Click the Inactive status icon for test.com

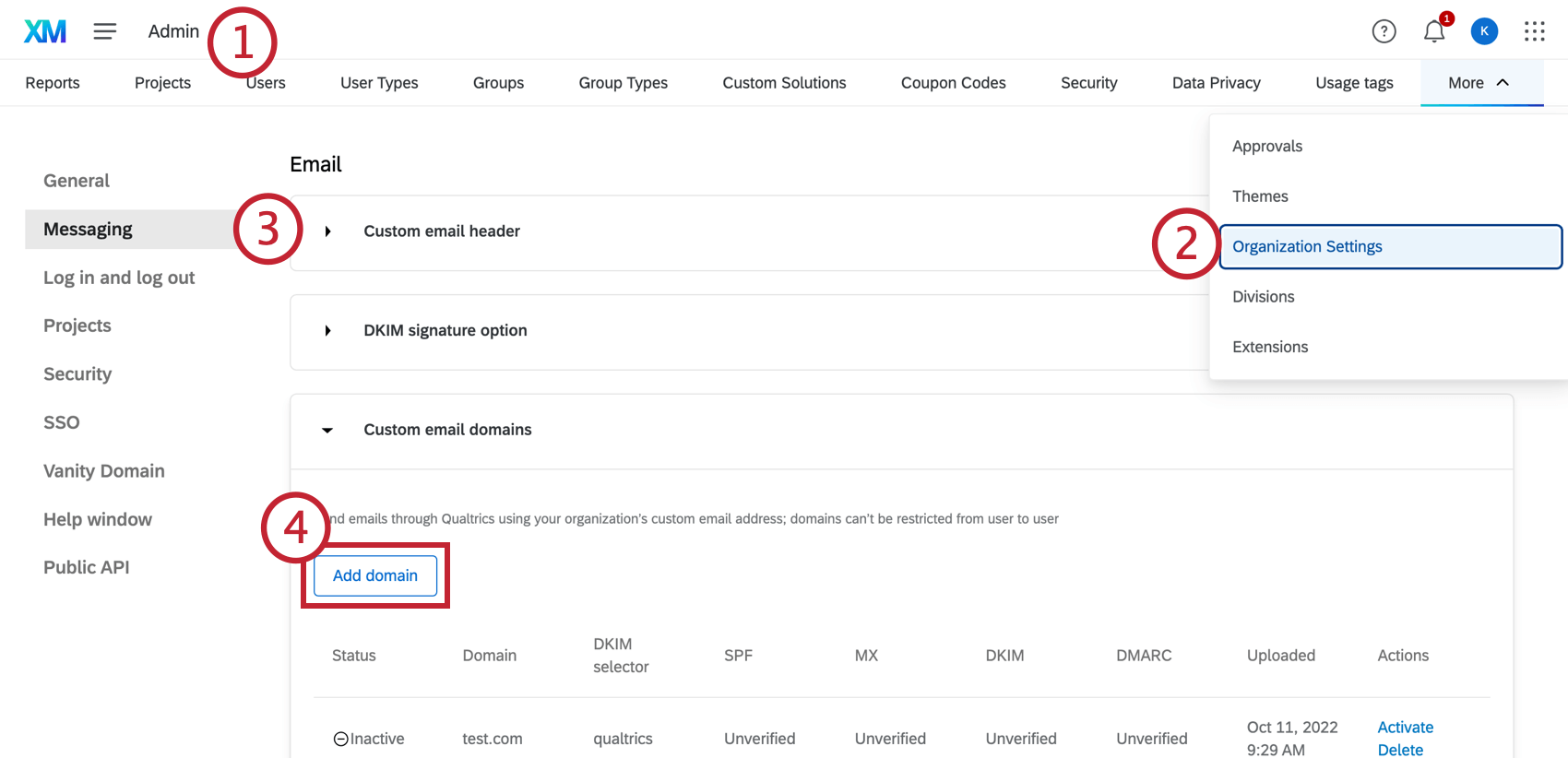coord(340,739)
